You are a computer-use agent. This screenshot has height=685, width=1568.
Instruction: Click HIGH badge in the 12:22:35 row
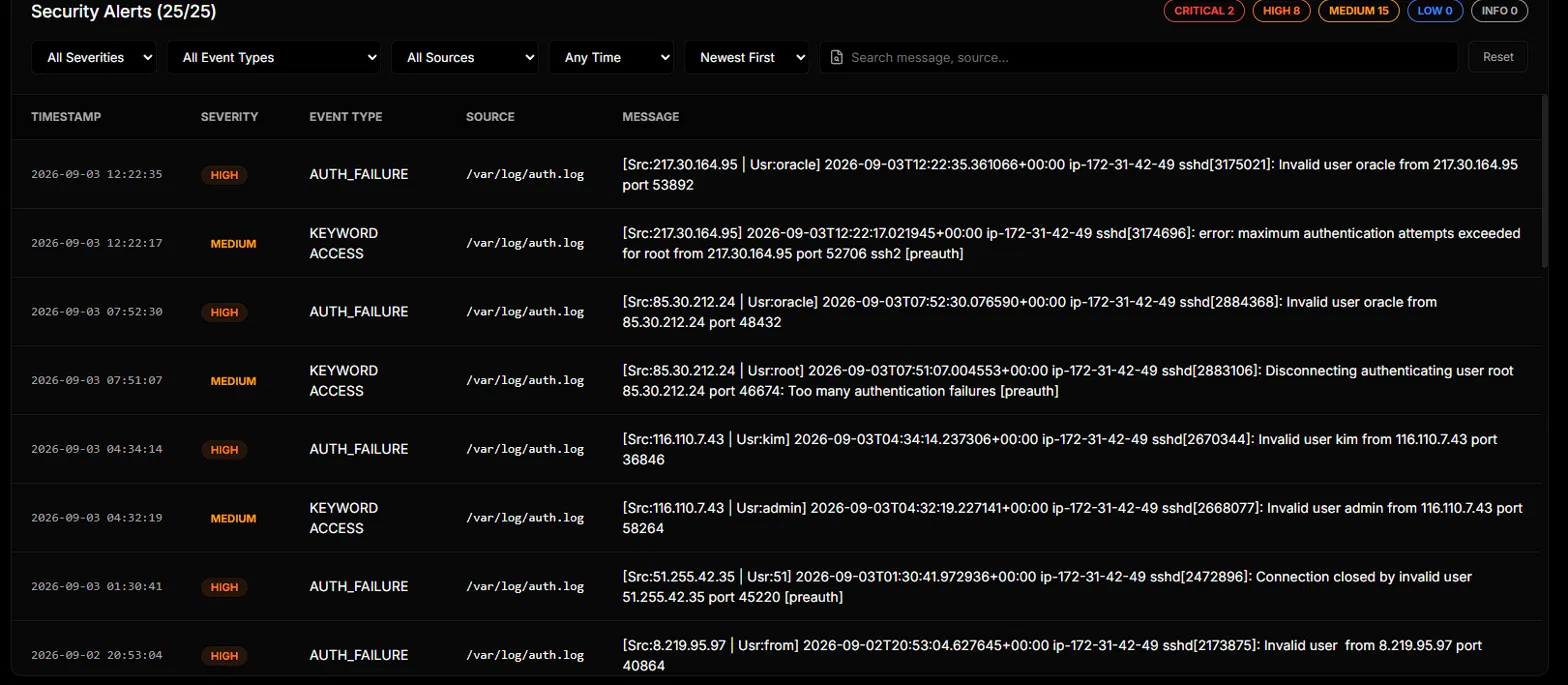[224, 175]
